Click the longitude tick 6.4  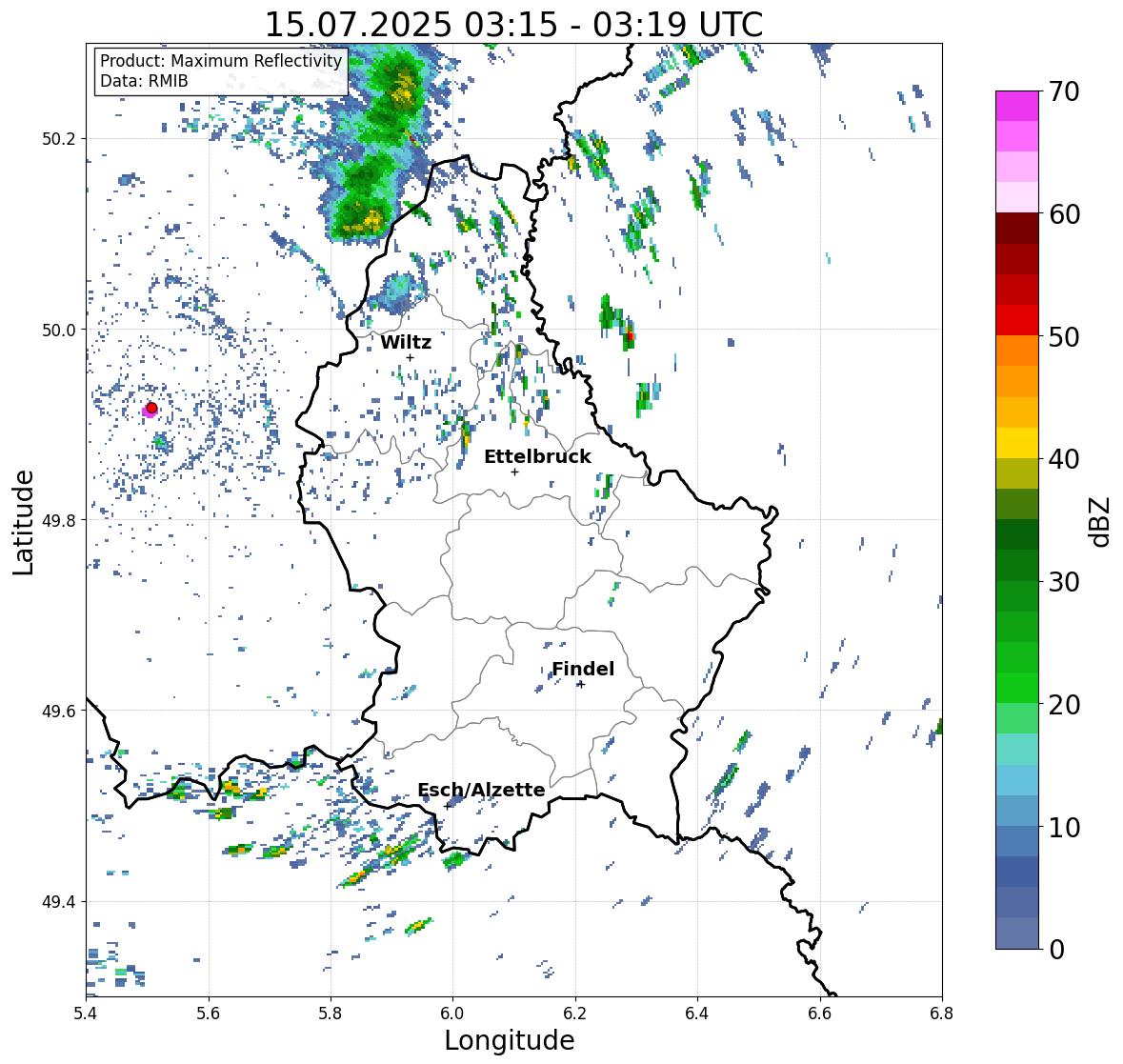coord(697,1014)
